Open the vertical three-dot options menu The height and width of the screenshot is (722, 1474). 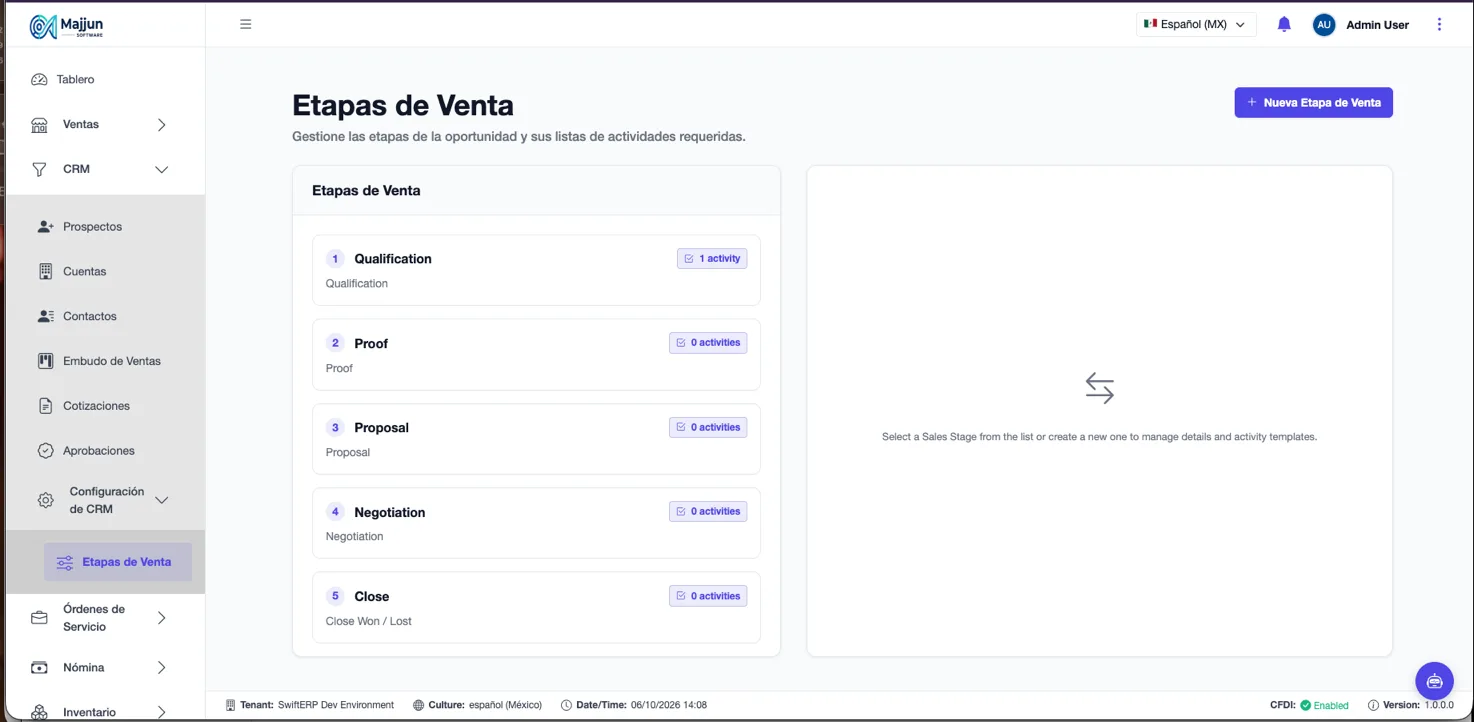coord(1440,25)
